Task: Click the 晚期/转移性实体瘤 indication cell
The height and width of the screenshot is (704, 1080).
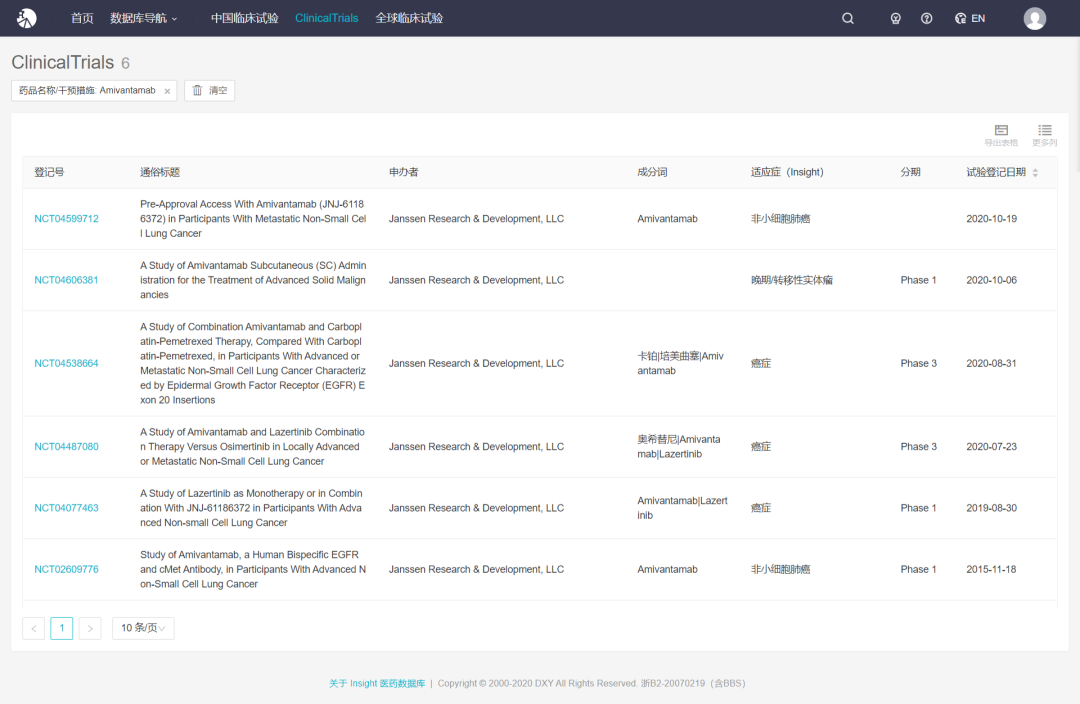Action: pos(791,280)
